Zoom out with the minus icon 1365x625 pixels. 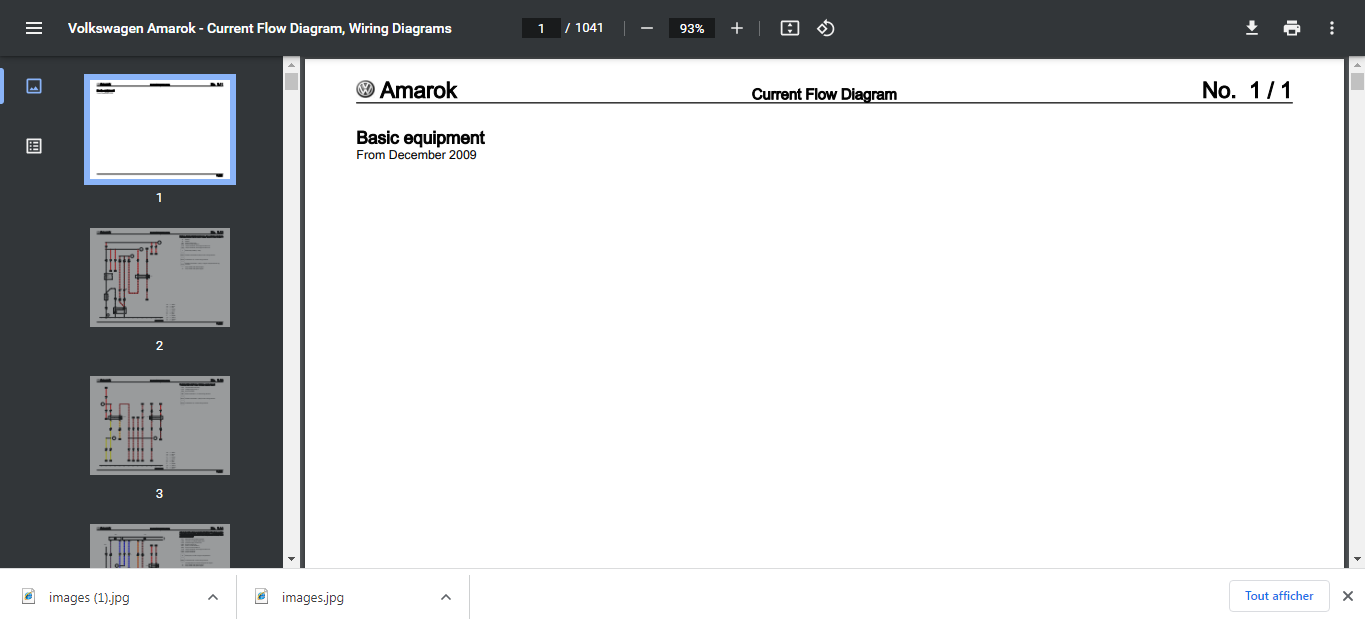click(647, 28)
